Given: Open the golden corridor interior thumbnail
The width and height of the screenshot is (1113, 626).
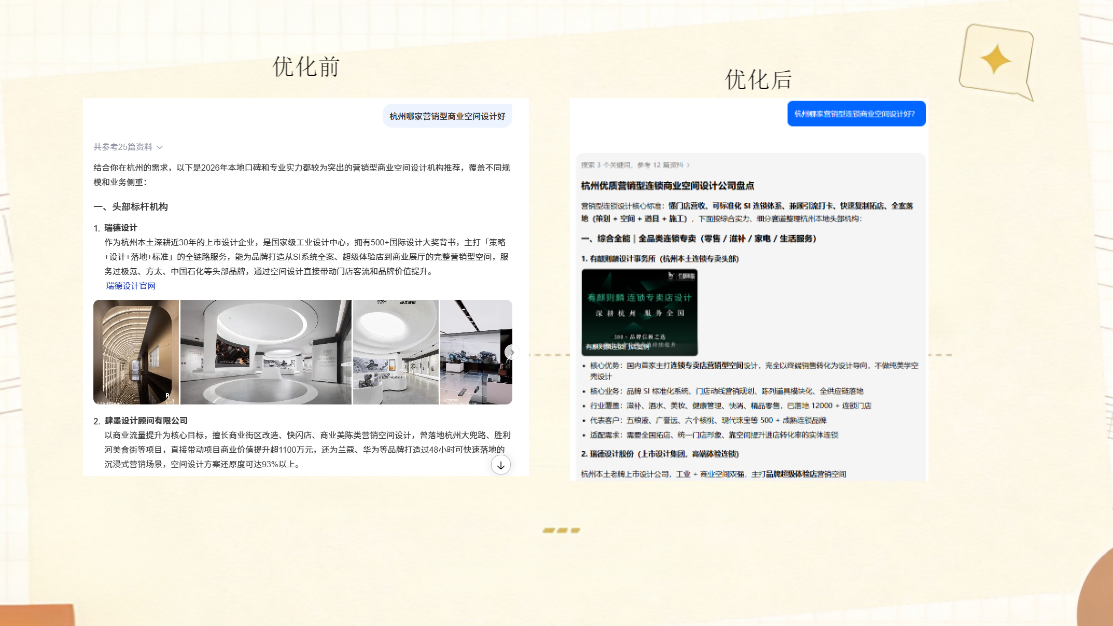Looking at the screenshot, I should (x=136, y=352).
